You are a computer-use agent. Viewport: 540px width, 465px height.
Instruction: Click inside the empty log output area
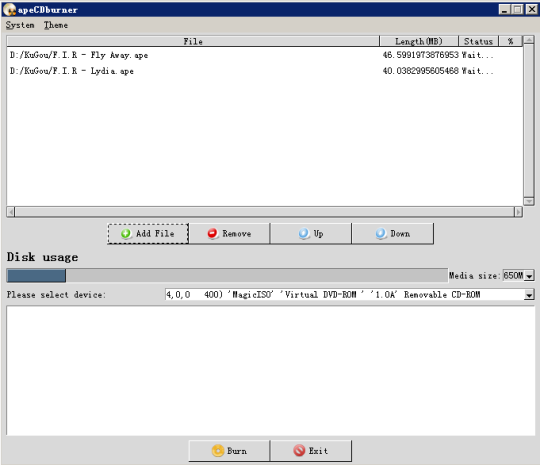click(270, 370)
